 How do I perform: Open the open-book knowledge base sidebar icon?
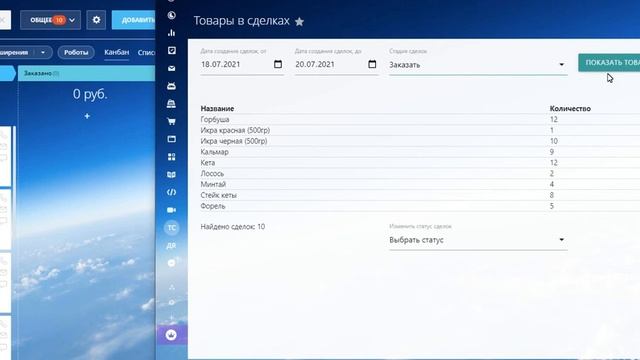172,175
